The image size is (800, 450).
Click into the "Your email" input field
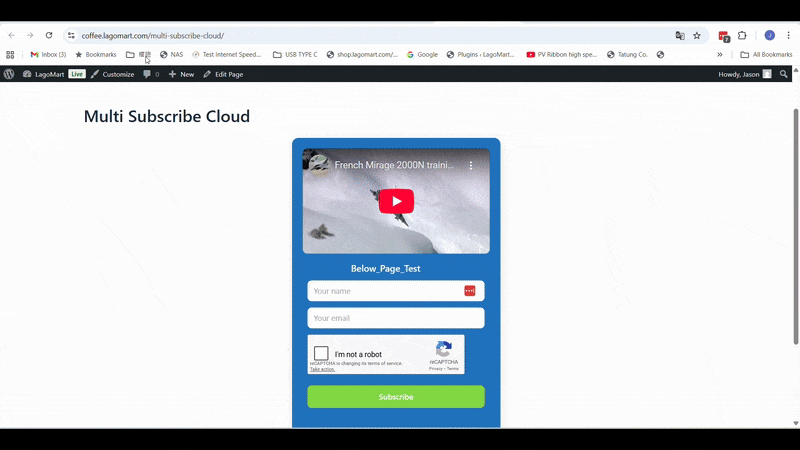click(395, 318)
